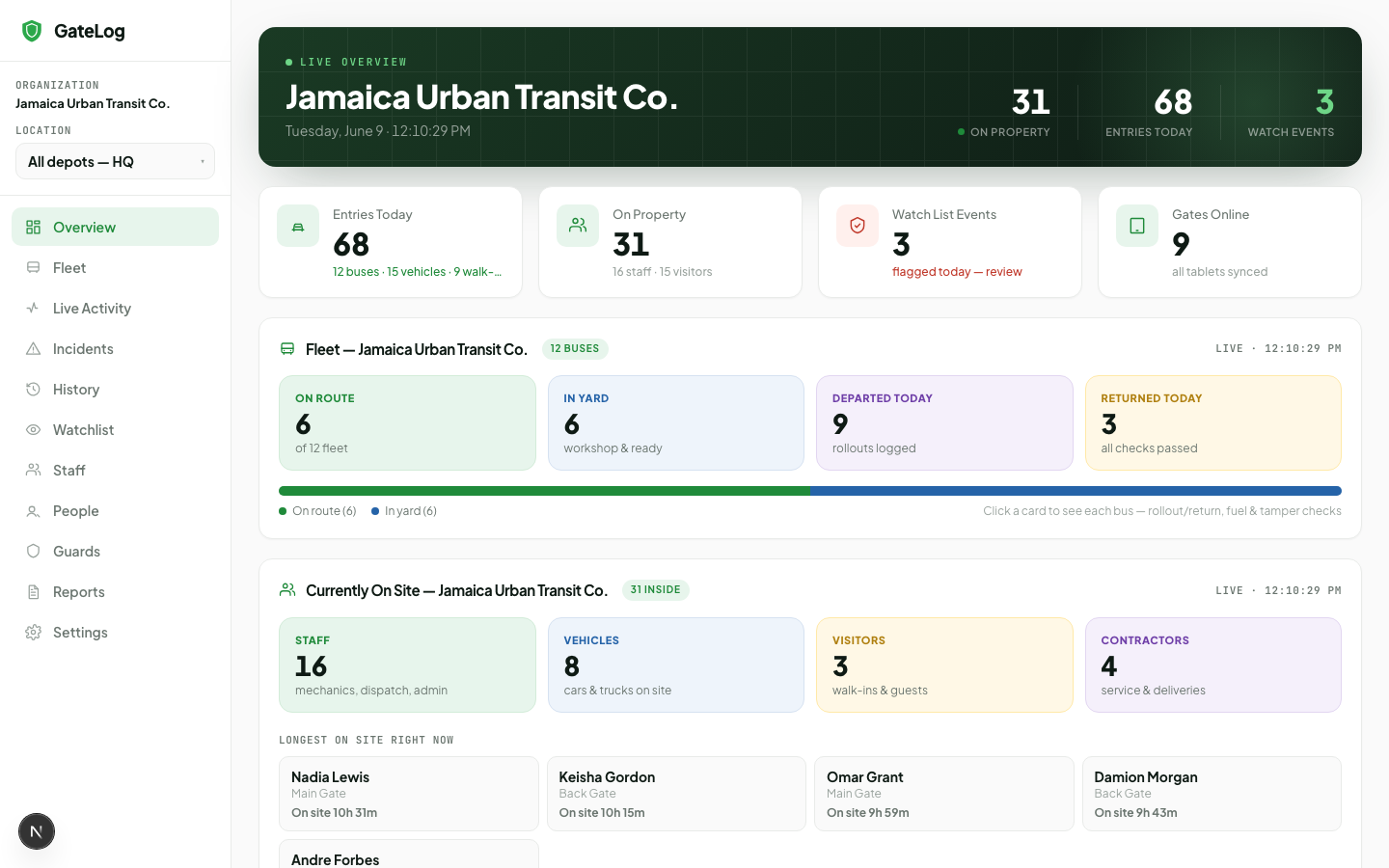
Task: Click the round N avatar button
Action: [x=37, y=831]
